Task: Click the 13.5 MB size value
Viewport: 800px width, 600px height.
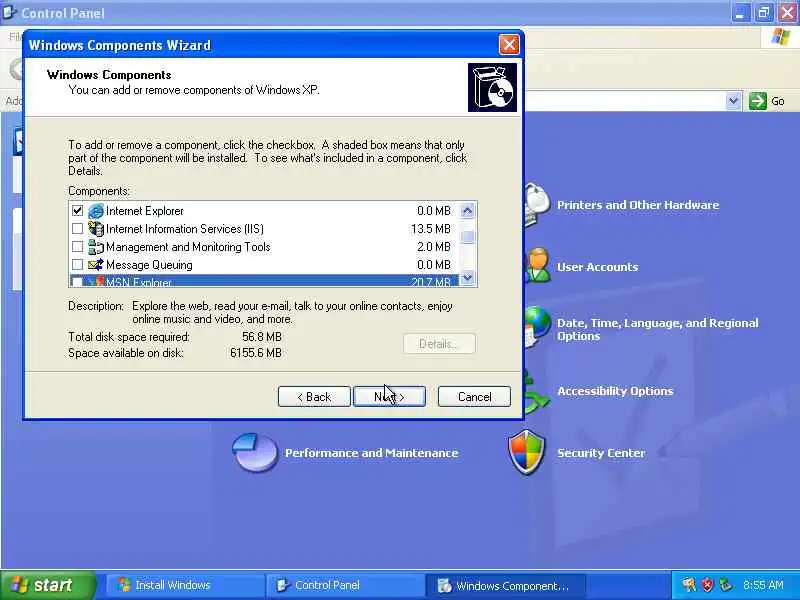Action: point(431,229)
